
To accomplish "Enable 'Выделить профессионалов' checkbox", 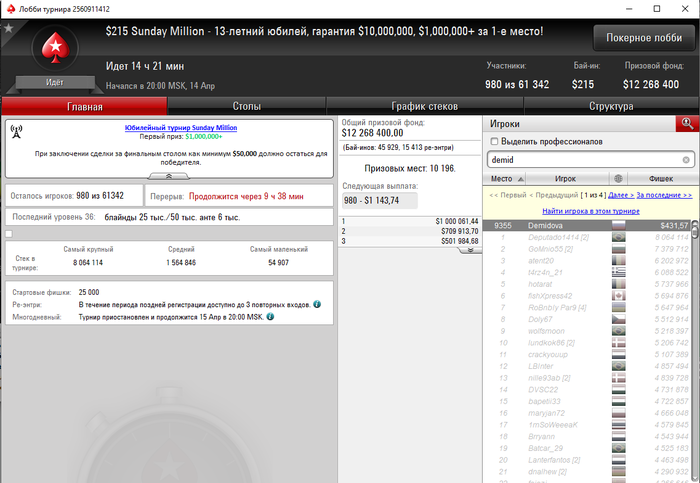I will [494, 142].
